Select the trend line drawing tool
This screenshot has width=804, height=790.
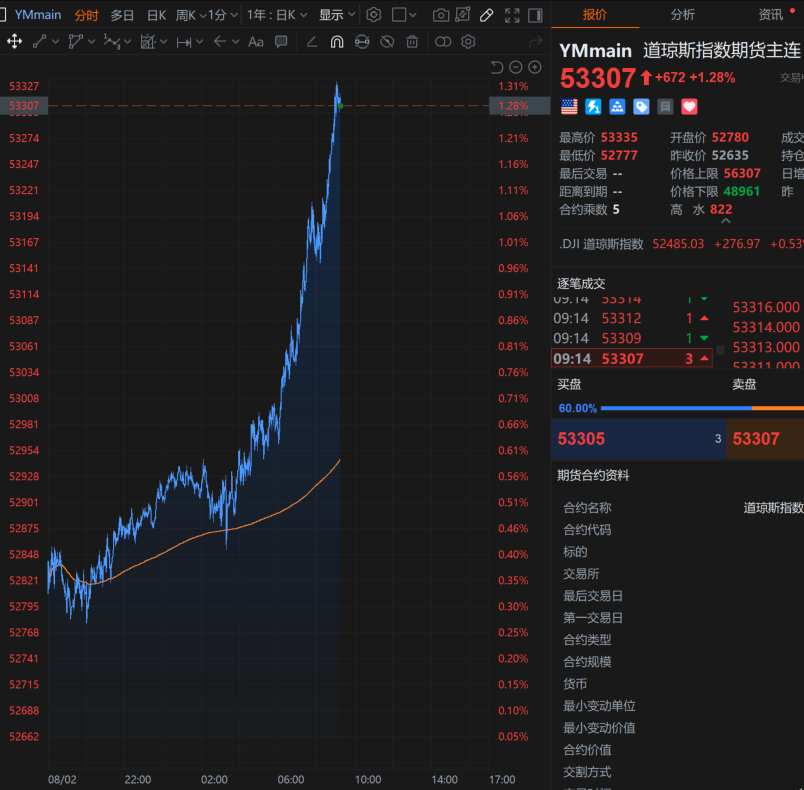point(39,42)
